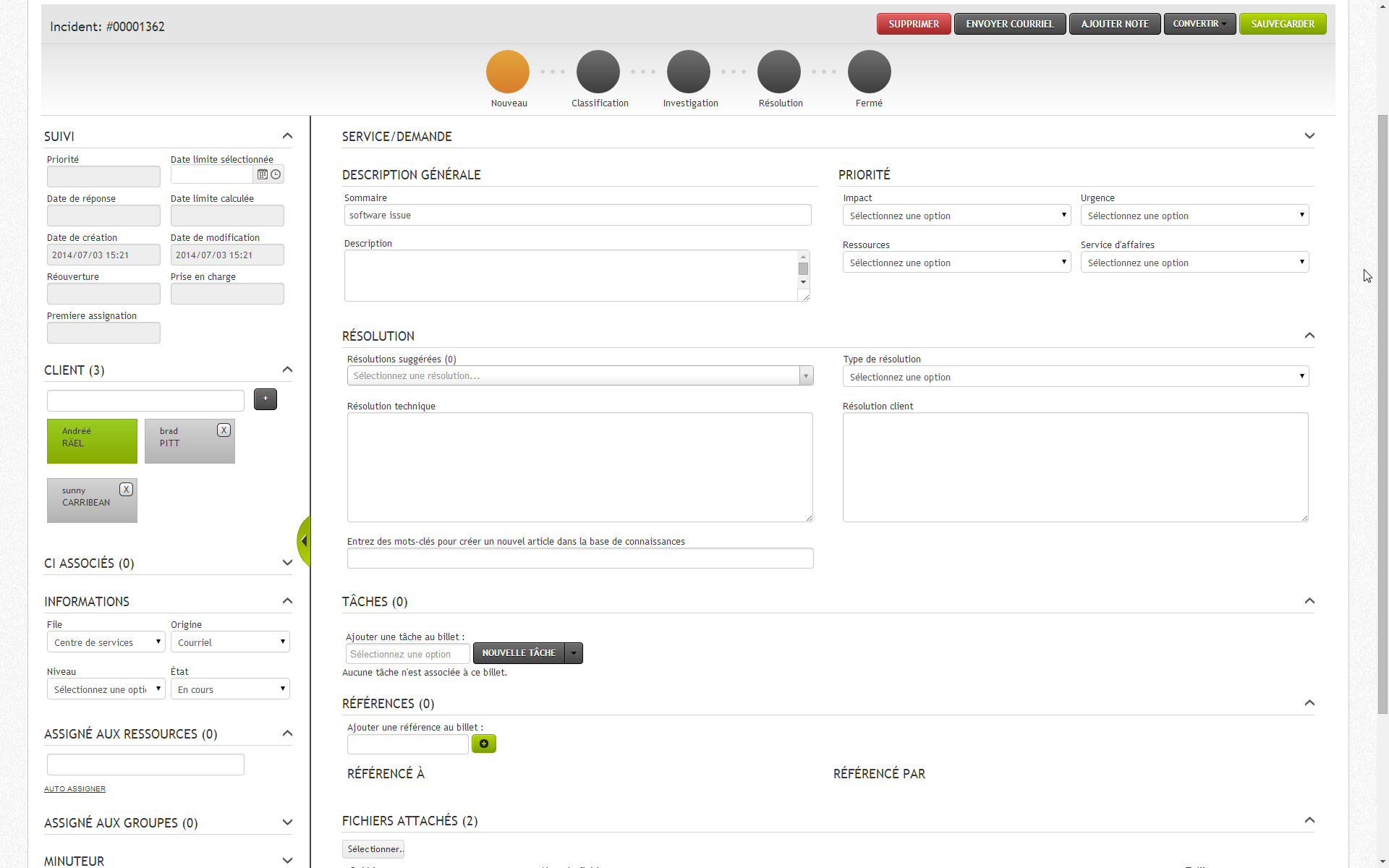Open calendar picker for Date limite sélectionnée

coord(263,174)
